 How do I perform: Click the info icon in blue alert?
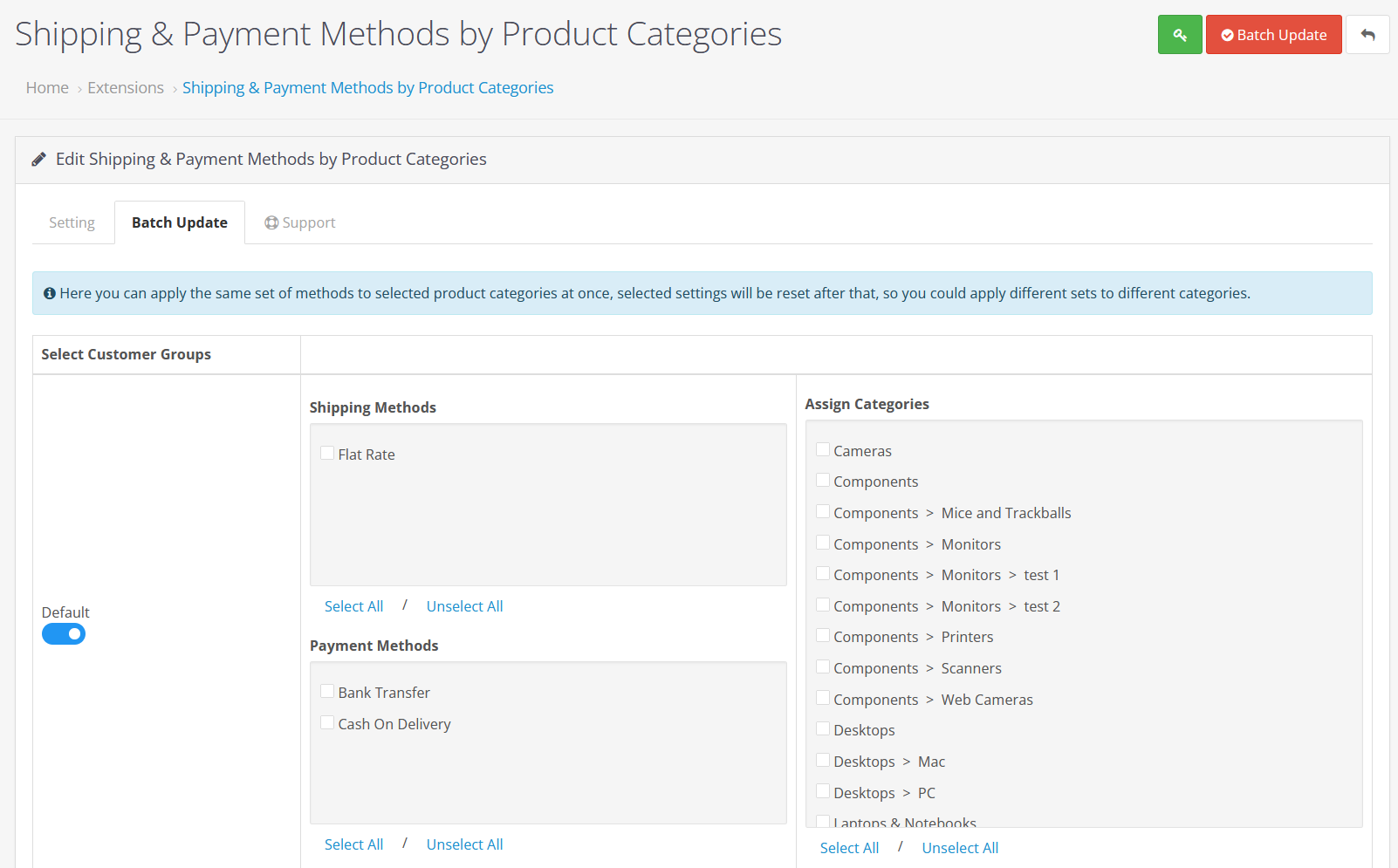(x=50, y=293)
